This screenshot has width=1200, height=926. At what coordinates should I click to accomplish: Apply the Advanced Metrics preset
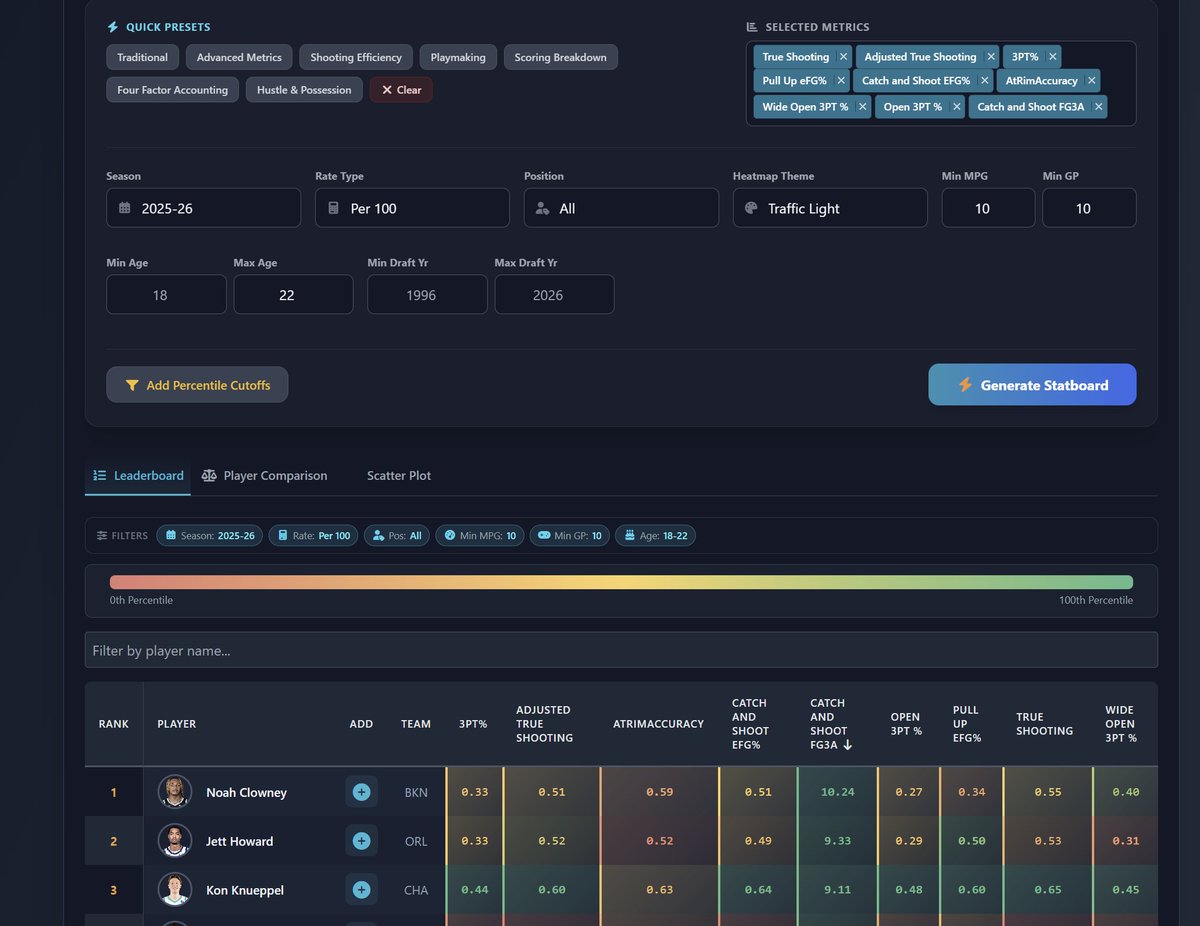pos(240,57)
